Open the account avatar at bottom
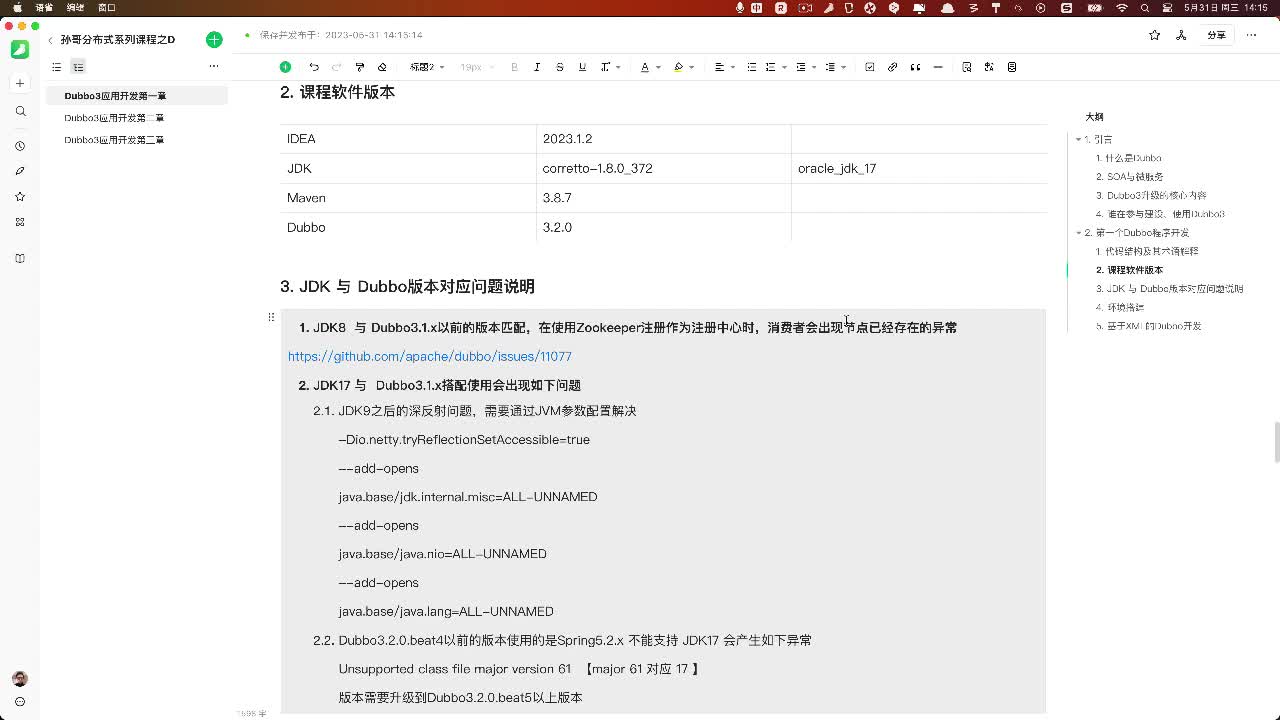 click(20, 679)
